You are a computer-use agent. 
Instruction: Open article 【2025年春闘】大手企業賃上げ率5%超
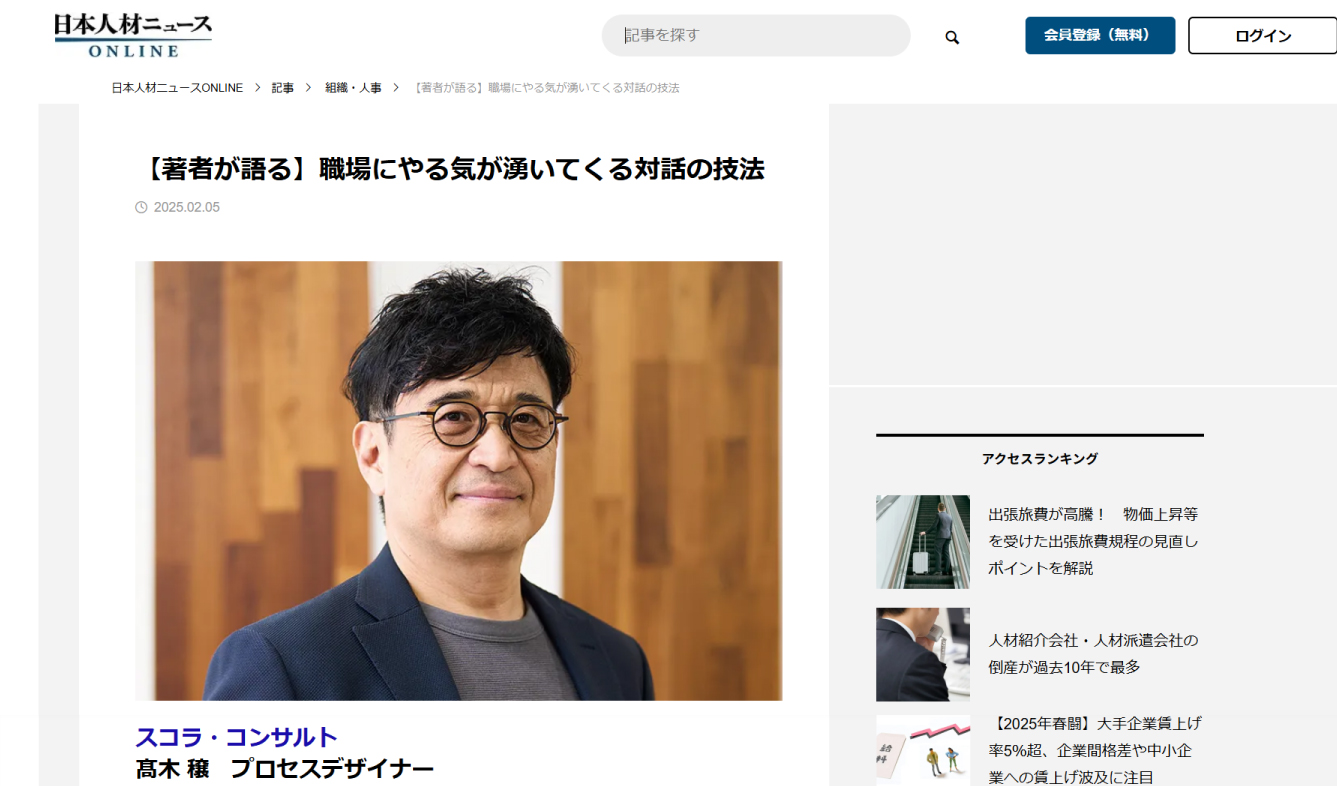1095,750
